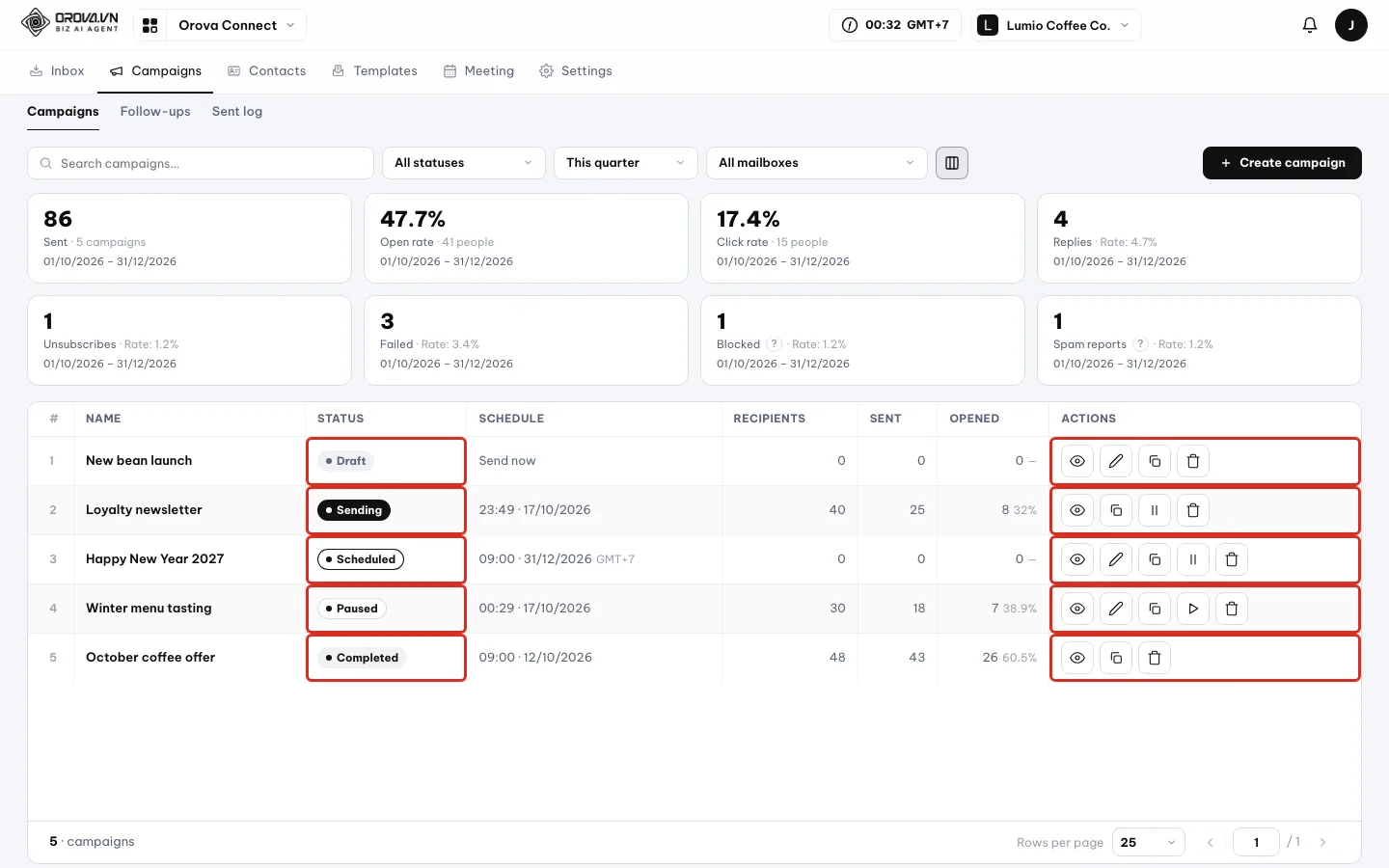Change rows per page from 25
The image size is (1389, 868).
tap(1149, 842)
